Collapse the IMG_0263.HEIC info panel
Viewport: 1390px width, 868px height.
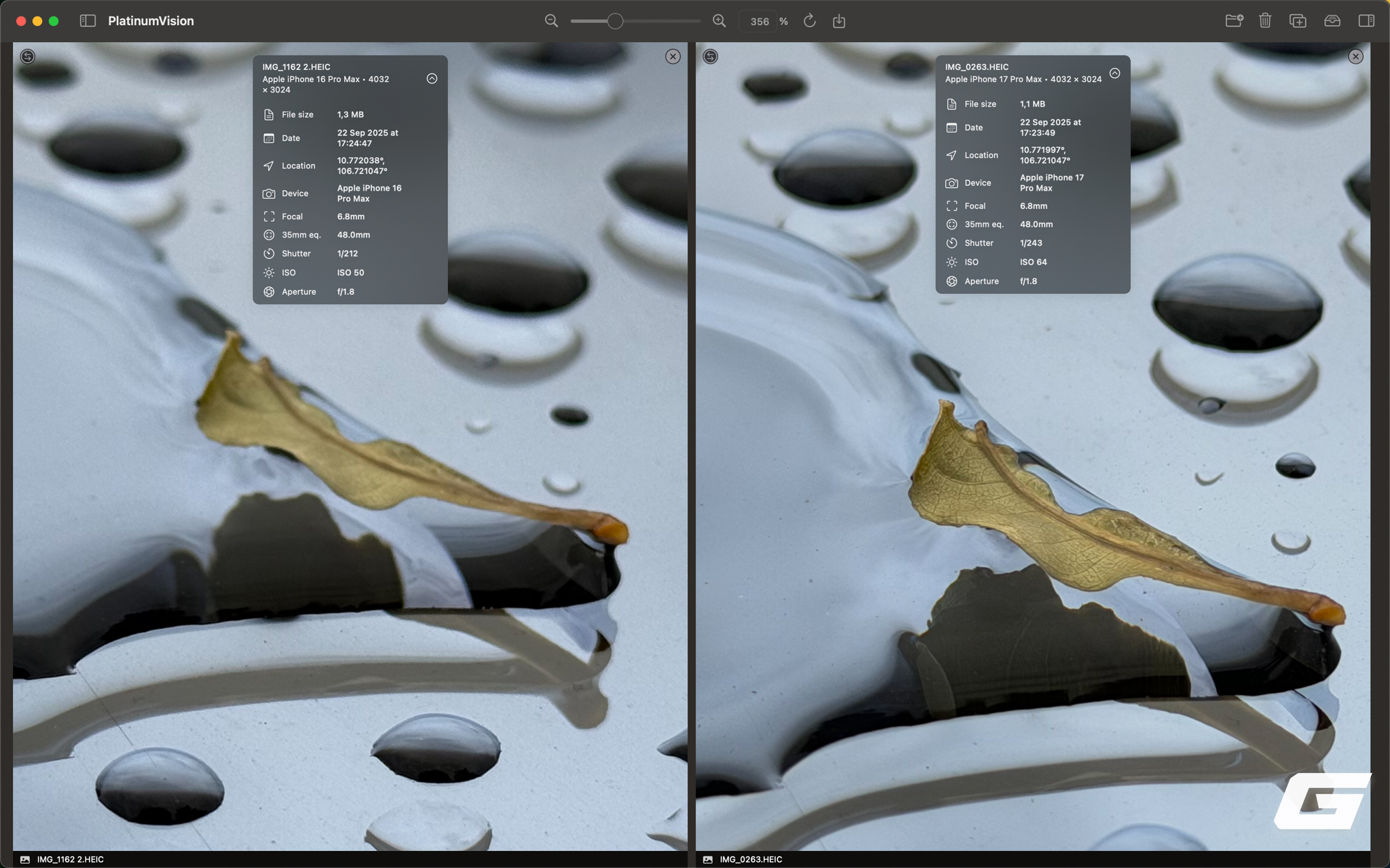coord(1114,73)
